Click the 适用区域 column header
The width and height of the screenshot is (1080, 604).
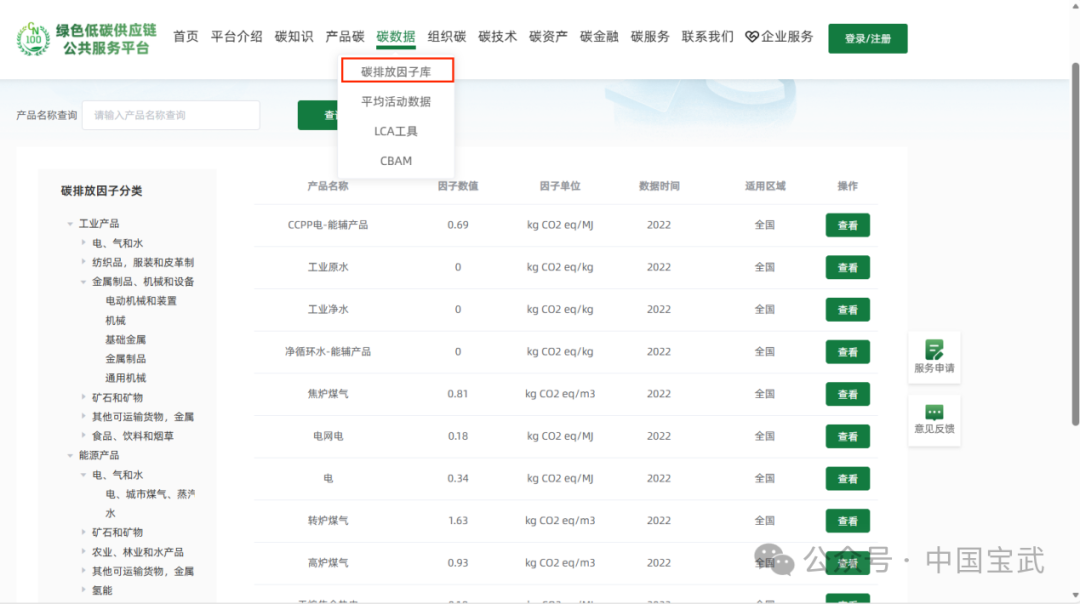(765, 186)
